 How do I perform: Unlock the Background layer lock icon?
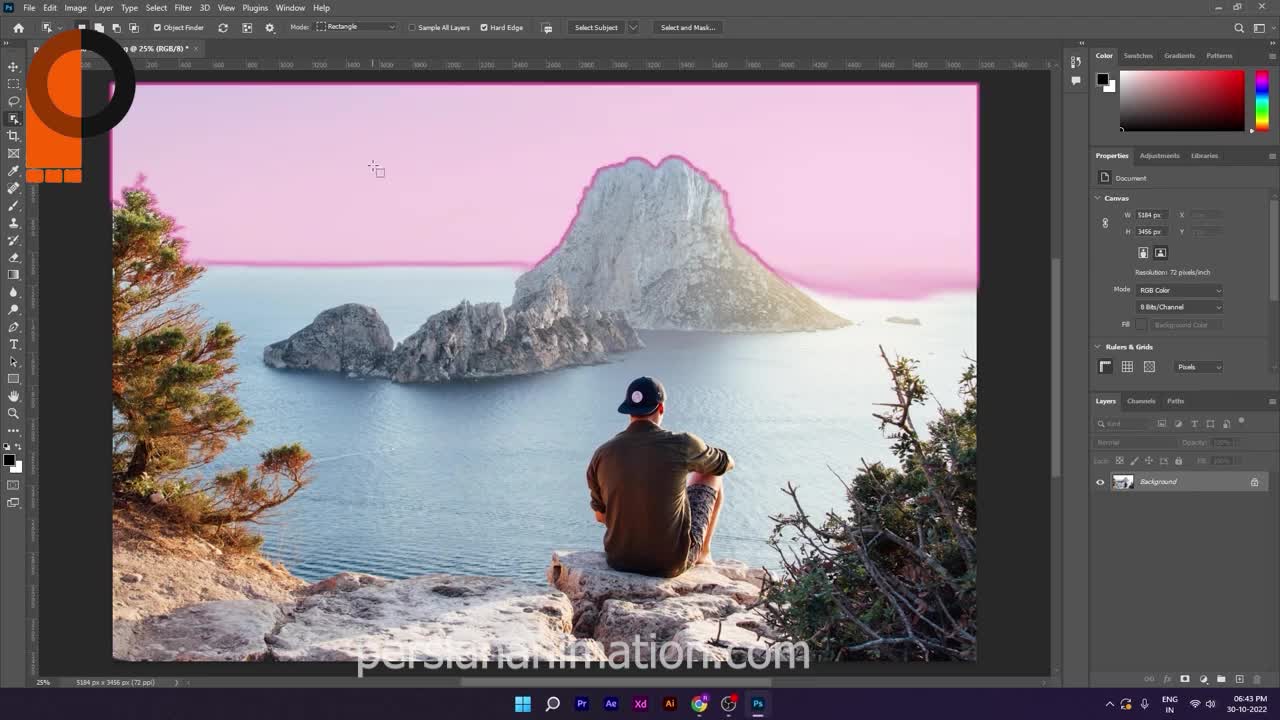(1254, 482)
